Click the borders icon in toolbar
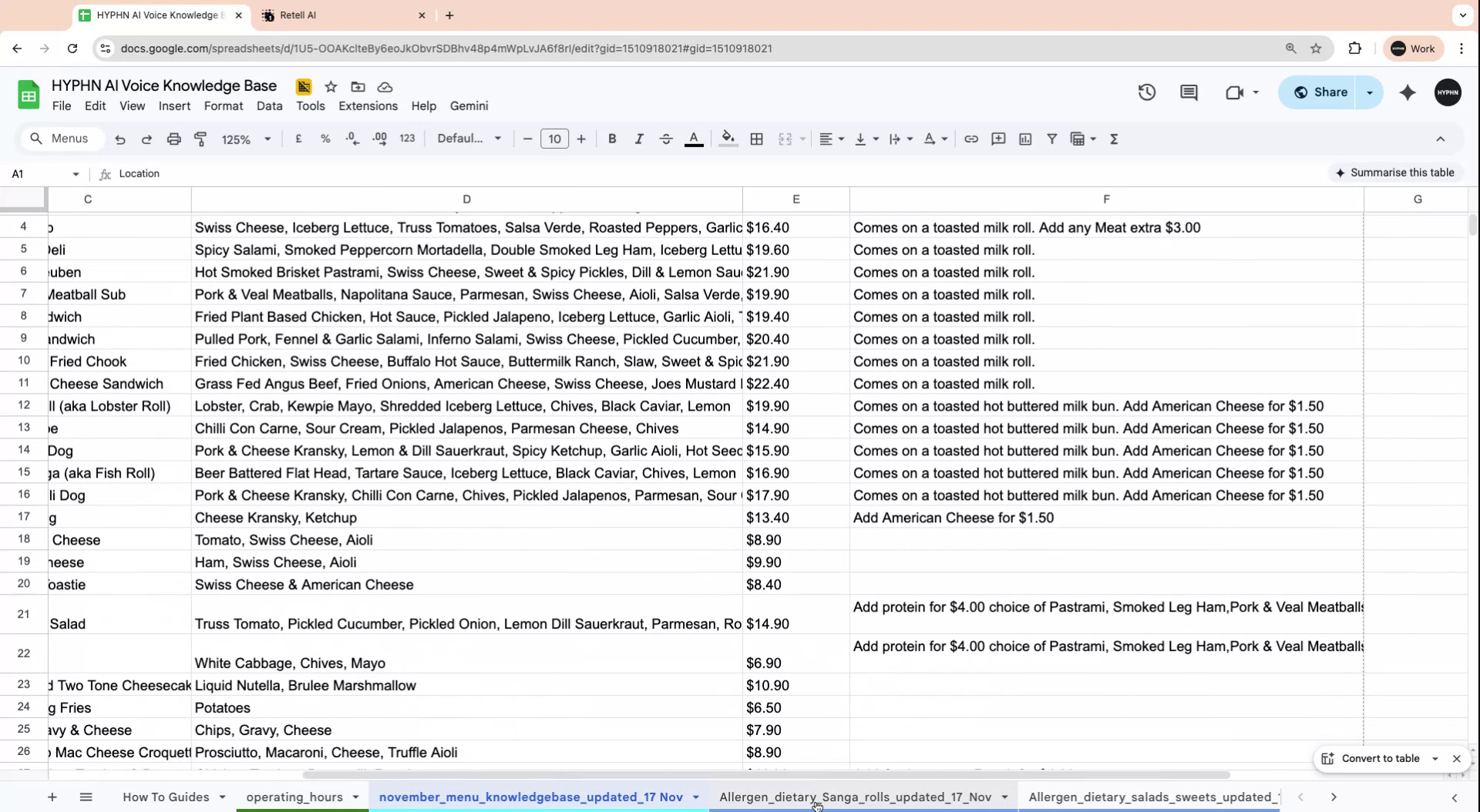Screen dimensions: 1480x812 pyautogui.click(x=756, y=139)
